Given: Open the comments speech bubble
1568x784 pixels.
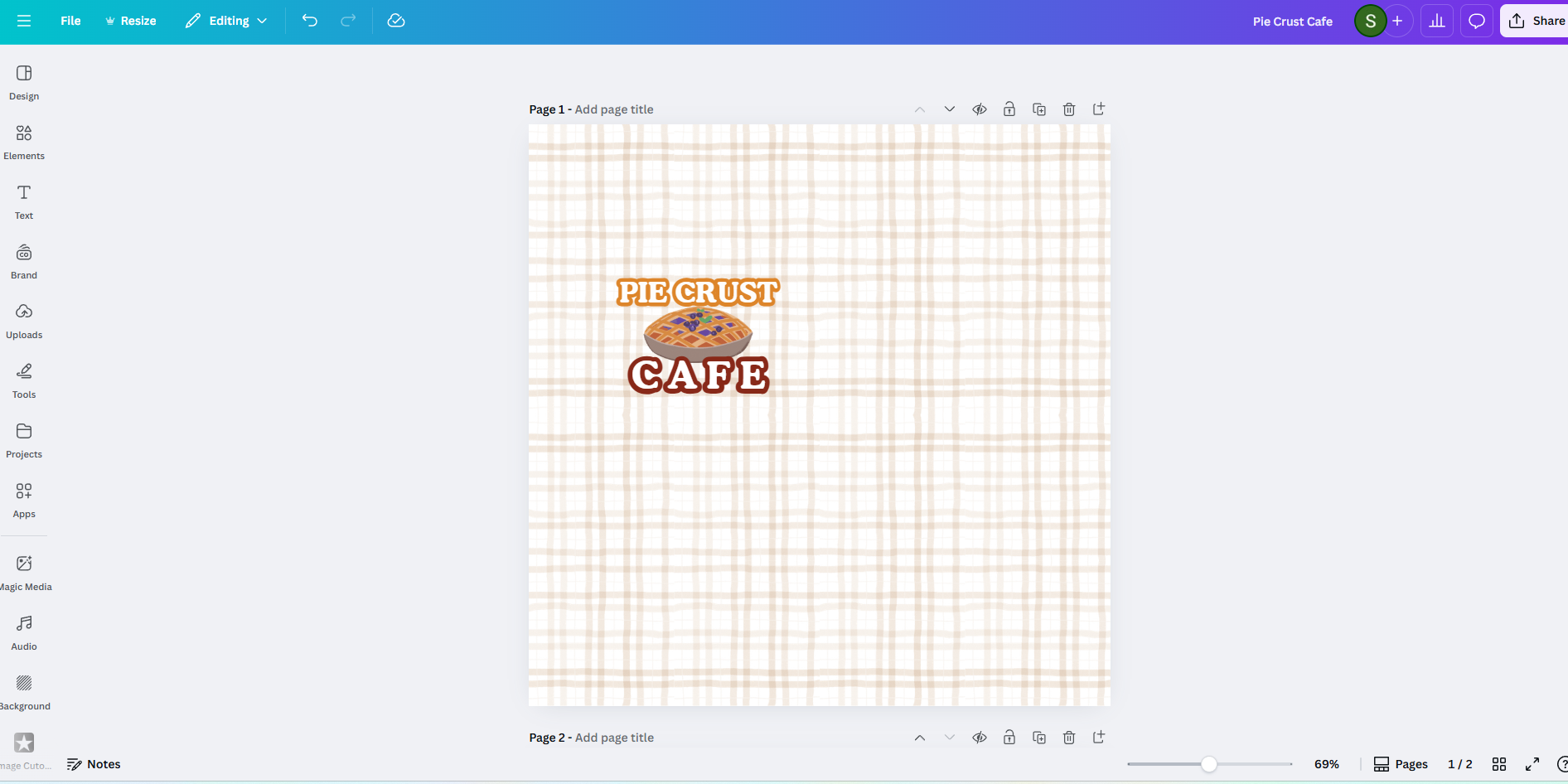Looking at the screenshot, I should click(1476, 21).
